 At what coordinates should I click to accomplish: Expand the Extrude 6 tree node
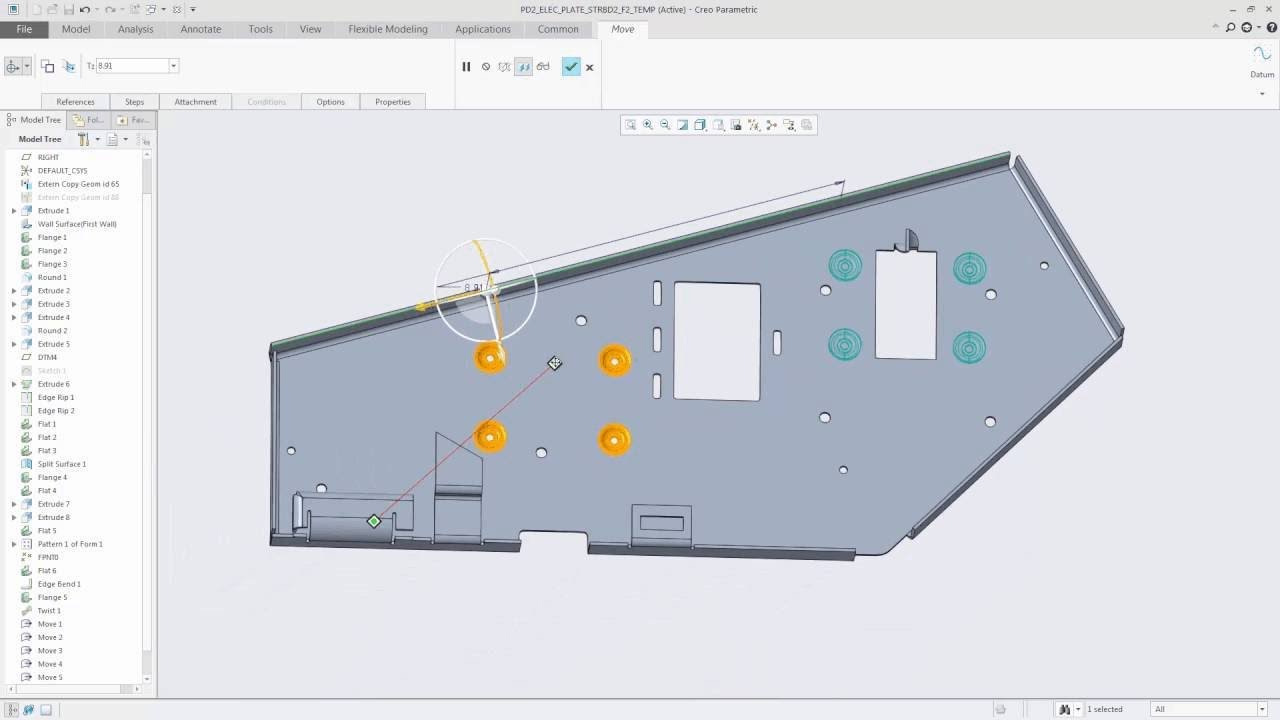pyautogui.click(x=14, y=384)
